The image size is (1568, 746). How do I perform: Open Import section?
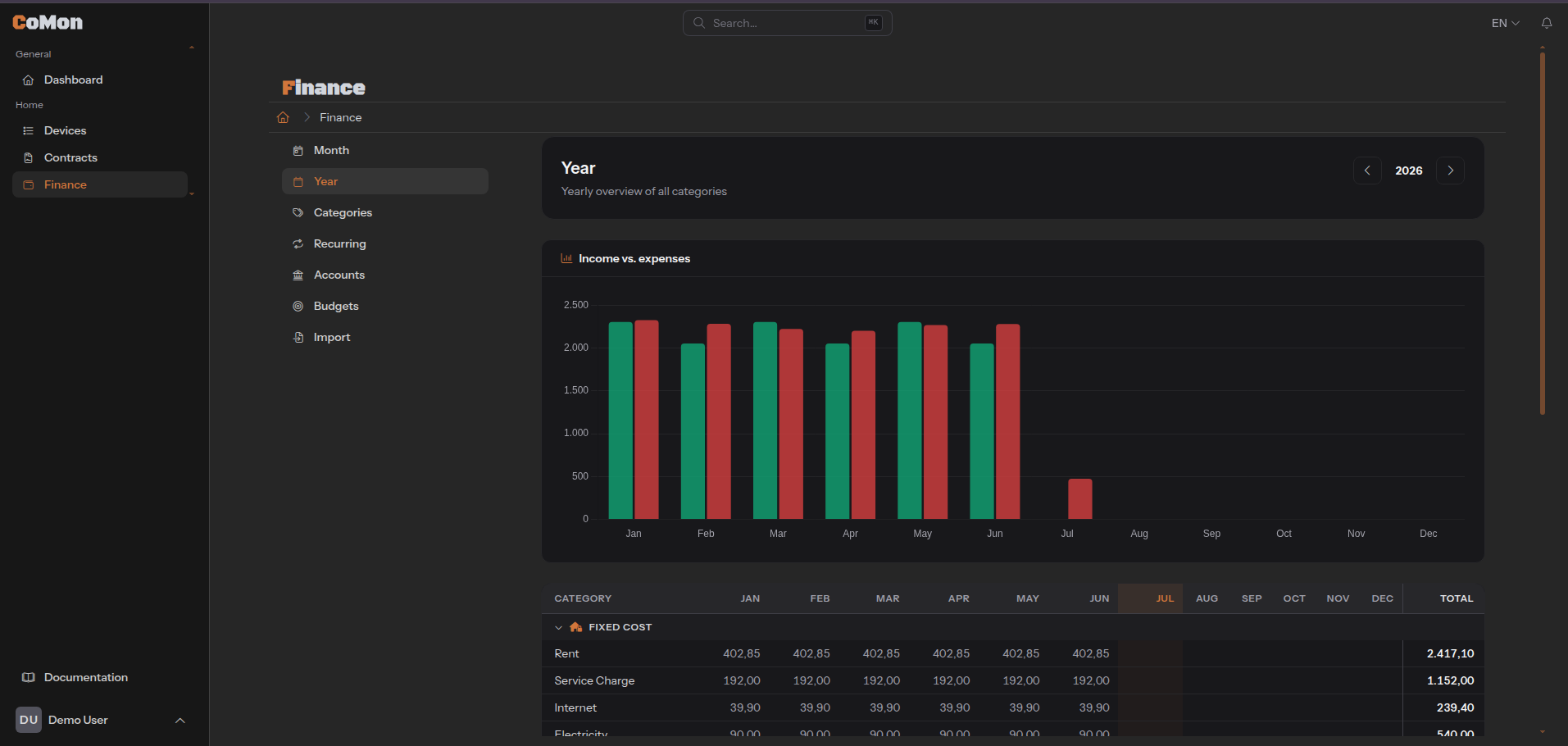[x=385, y=338]
